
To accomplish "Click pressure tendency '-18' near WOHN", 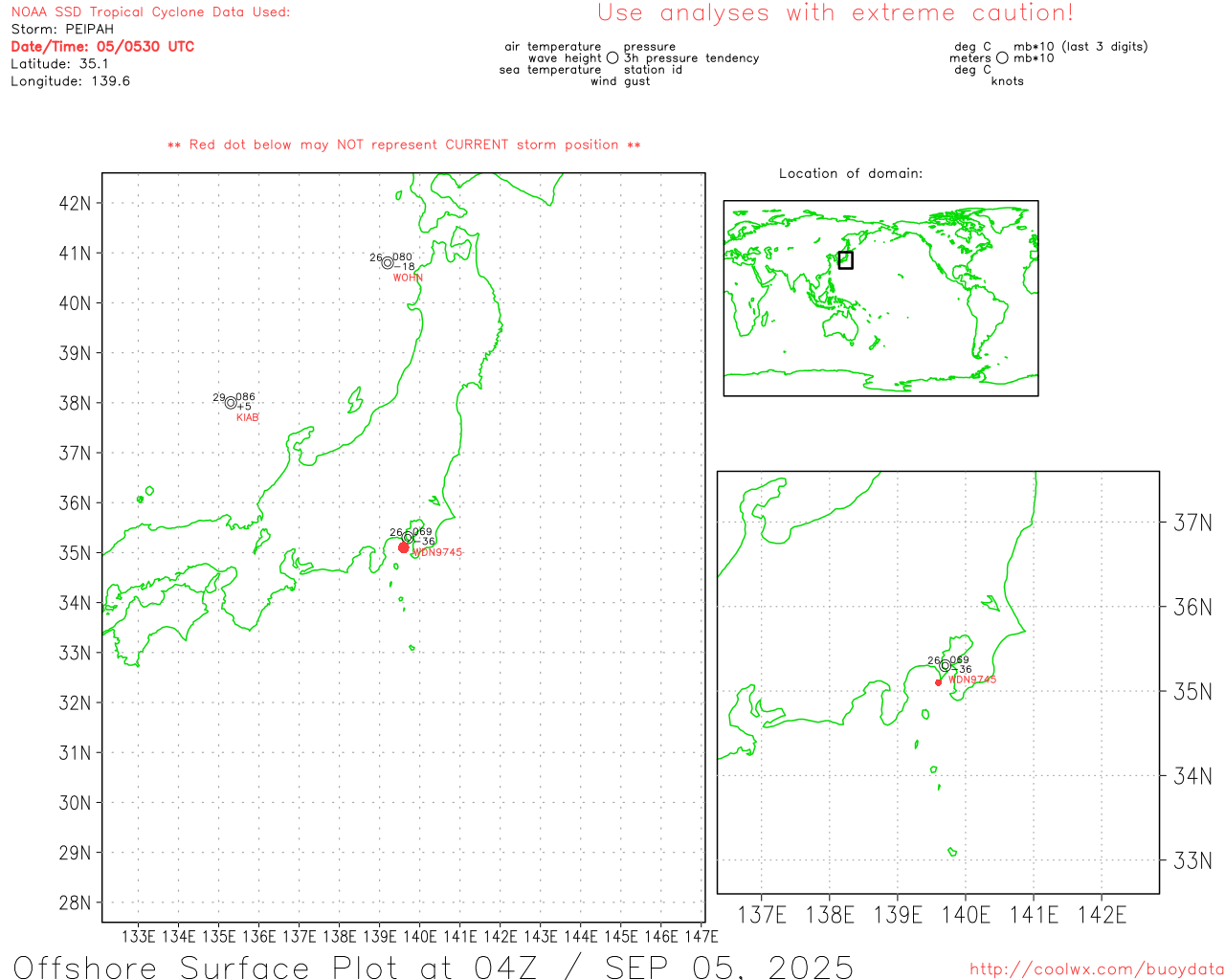I will pyautogui.click(x=405, y=267).
